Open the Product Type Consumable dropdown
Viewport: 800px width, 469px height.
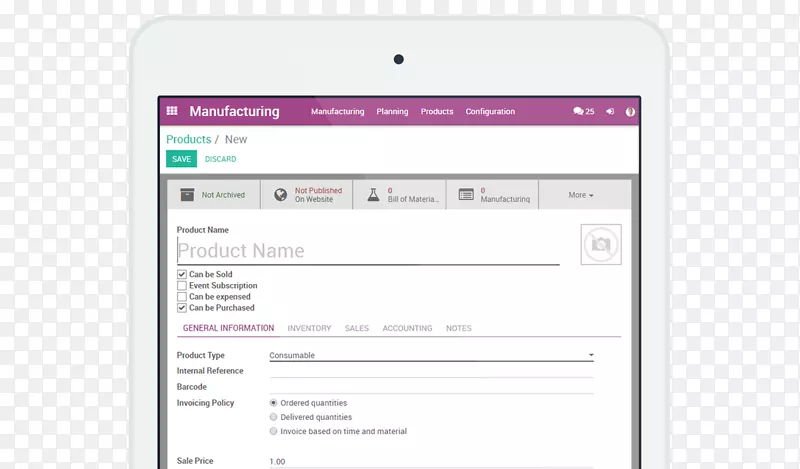pos(431,356)
